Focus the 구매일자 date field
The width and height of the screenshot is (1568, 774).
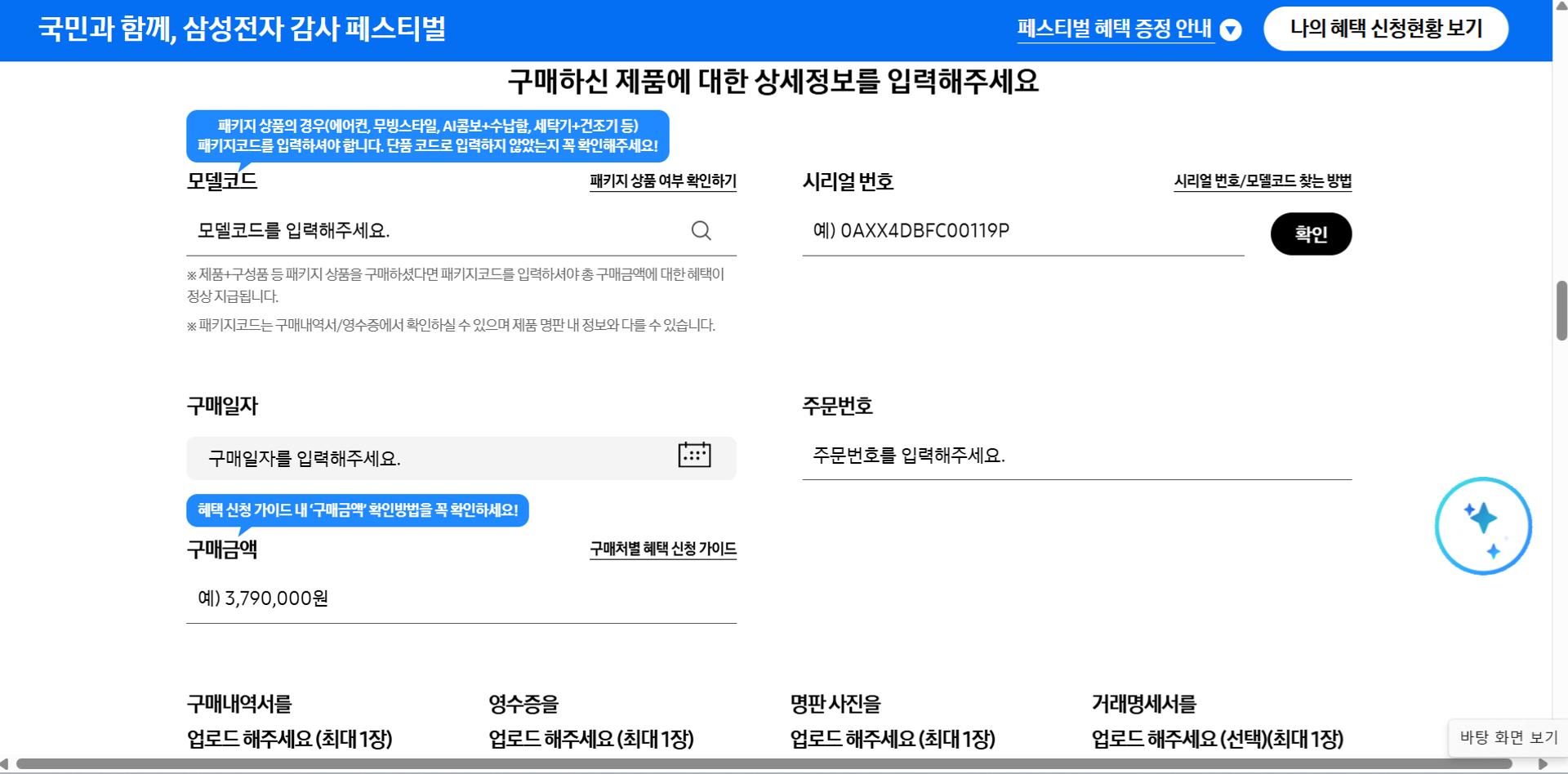tap(461, 458)
